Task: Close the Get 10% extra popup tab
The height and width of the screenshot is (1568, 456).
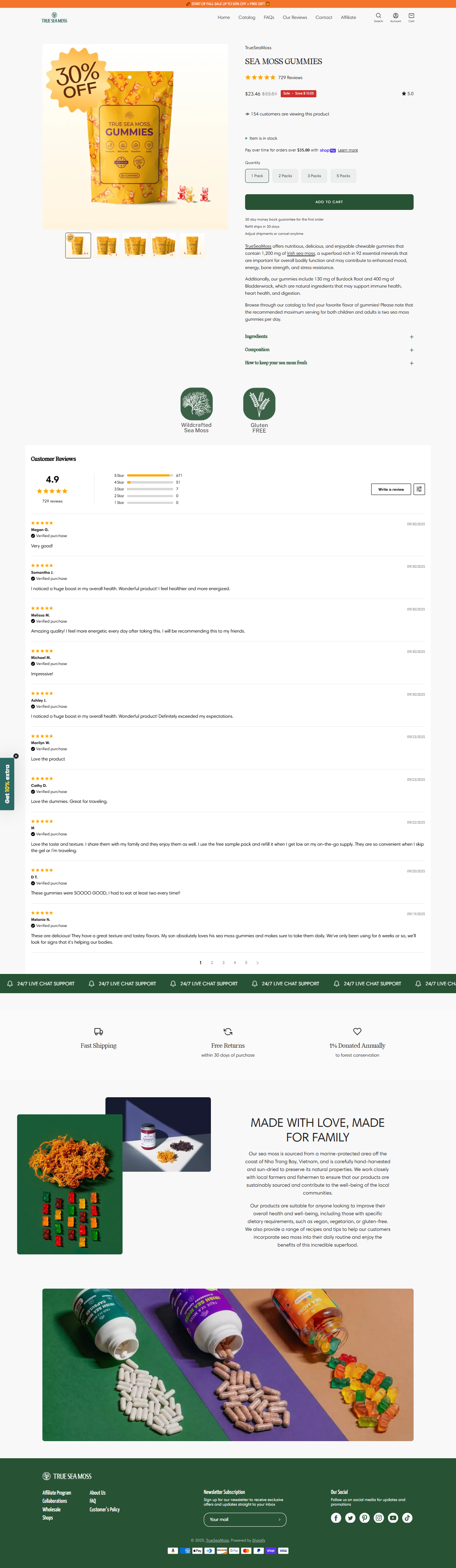Action: 16,755
